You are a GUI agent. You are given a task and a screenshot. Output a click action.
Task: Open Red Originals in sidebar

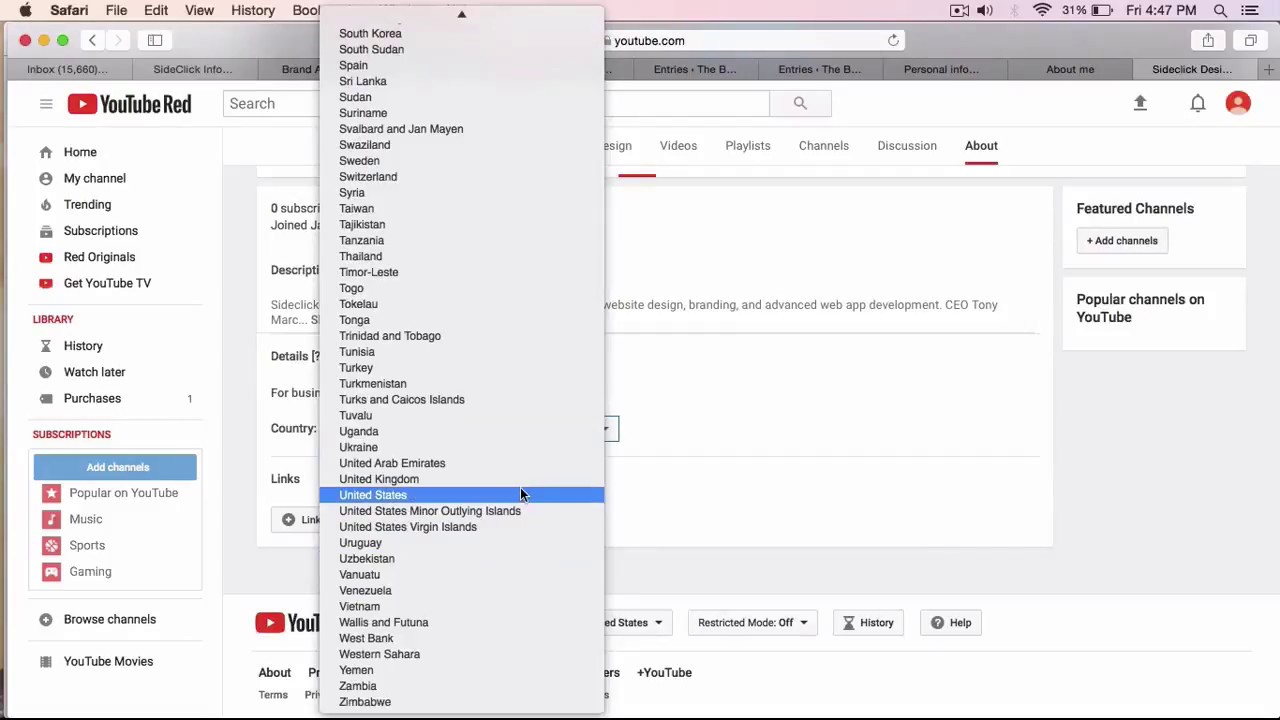tap(99, 257)
